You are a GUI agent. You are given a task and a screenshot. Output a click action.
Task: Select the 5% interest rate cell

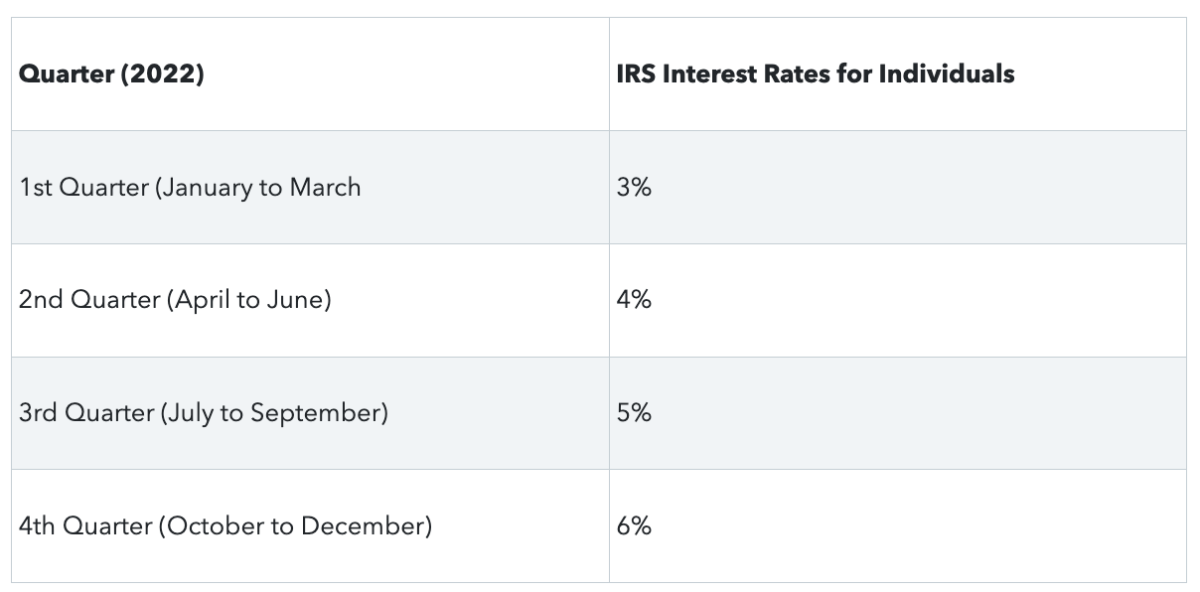[x=634, y=413]
